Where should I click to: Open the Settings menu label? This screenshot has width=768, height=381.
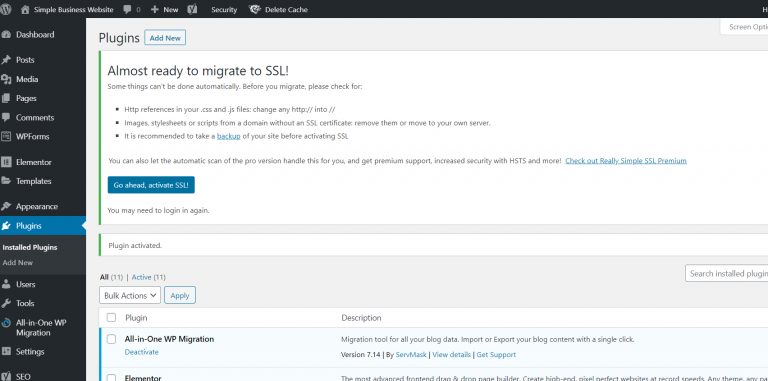point(30,352)
